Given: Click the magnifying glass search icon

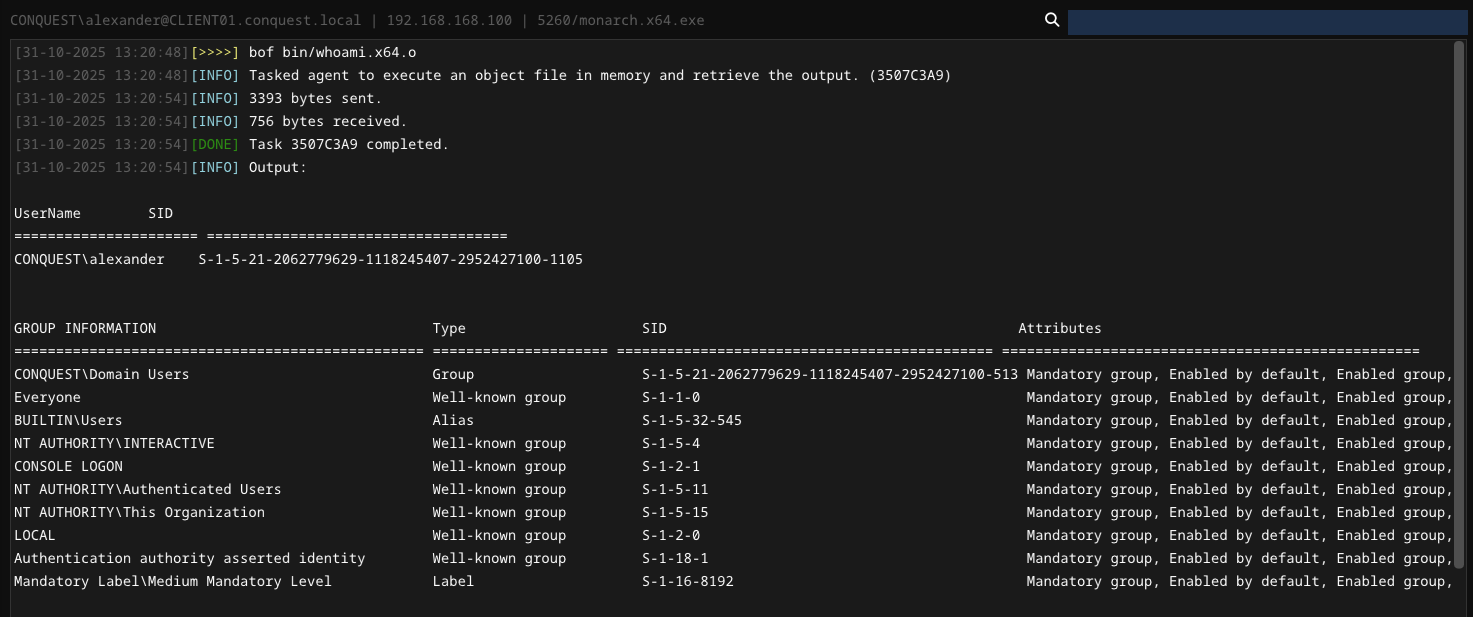Looking at the screenshot, I should click(1052, 20).
